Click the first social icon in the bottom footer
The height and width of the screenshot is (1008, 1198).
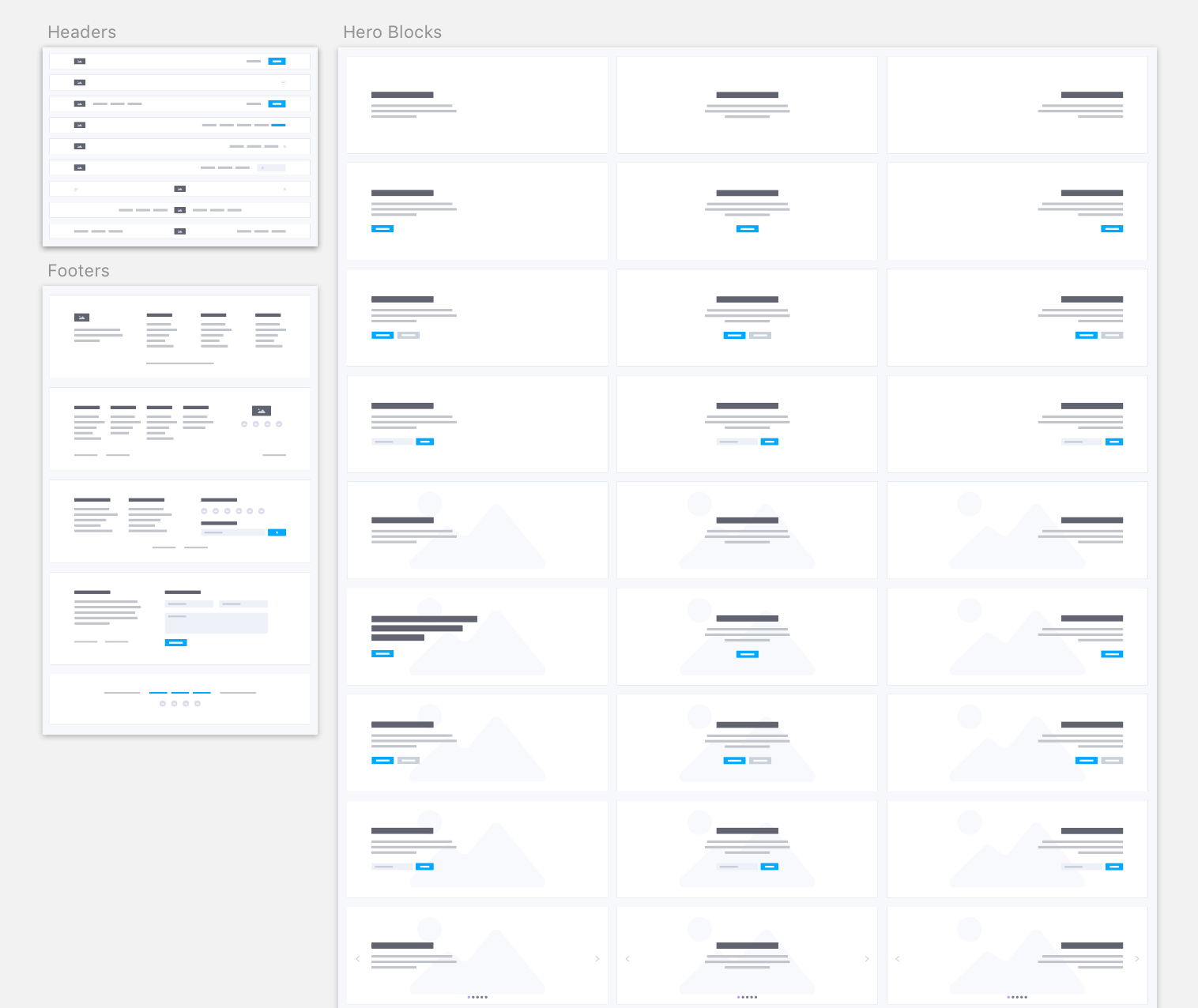coord(163,703)
